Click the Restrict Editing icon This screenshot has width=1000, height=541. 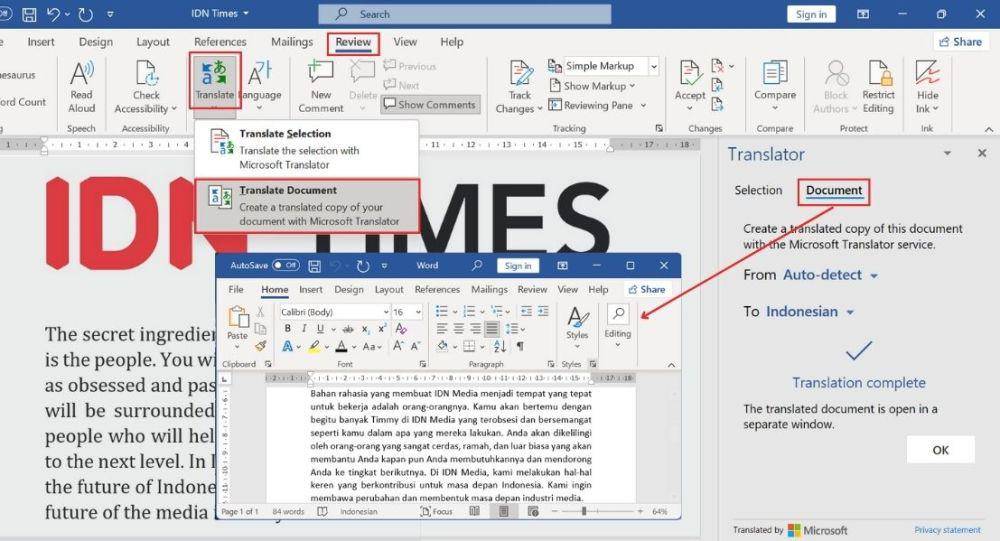(879, 73)
